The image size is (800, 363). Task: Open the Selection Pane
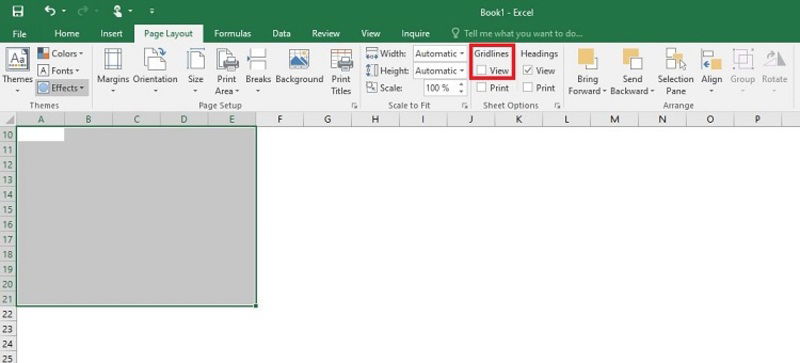coord(676,71)
